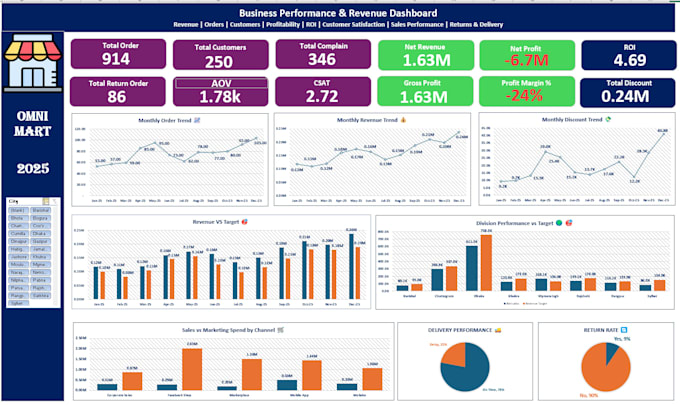Click Customer Satisfaction in the header
680x405 pixels.
[x=353, y=25]
